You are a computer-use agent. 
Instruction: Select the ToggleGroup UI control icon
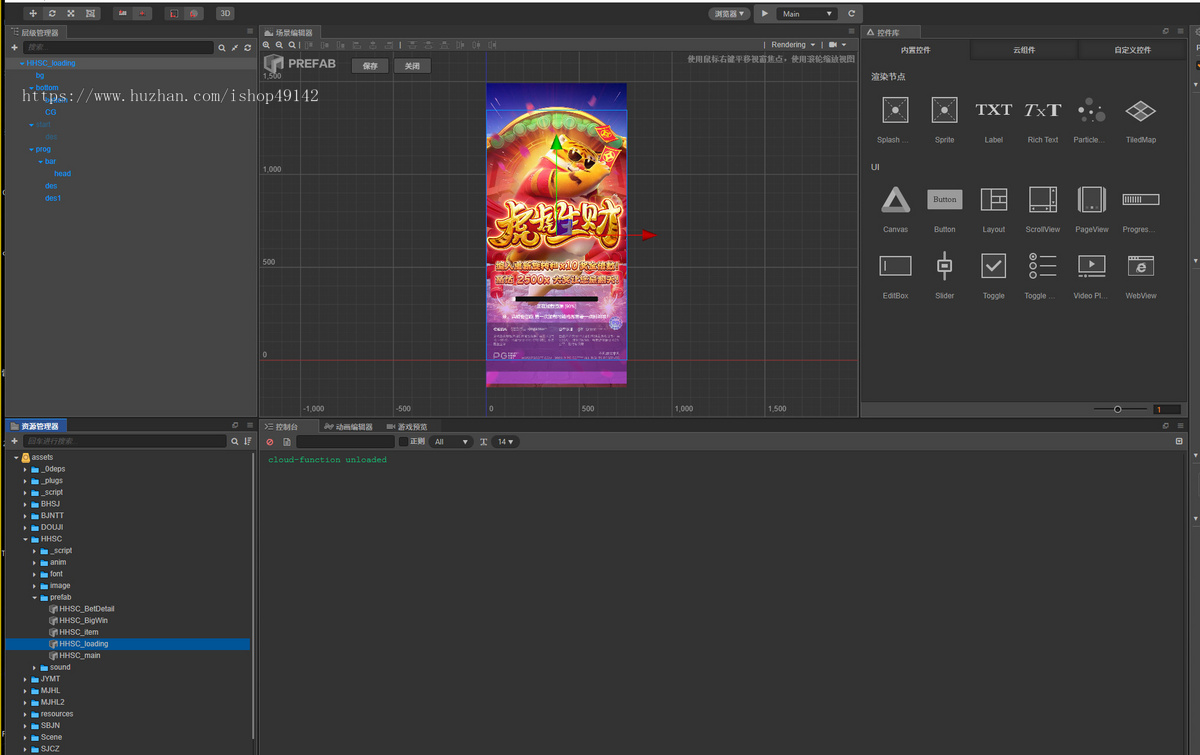[x=1042, y=266]
